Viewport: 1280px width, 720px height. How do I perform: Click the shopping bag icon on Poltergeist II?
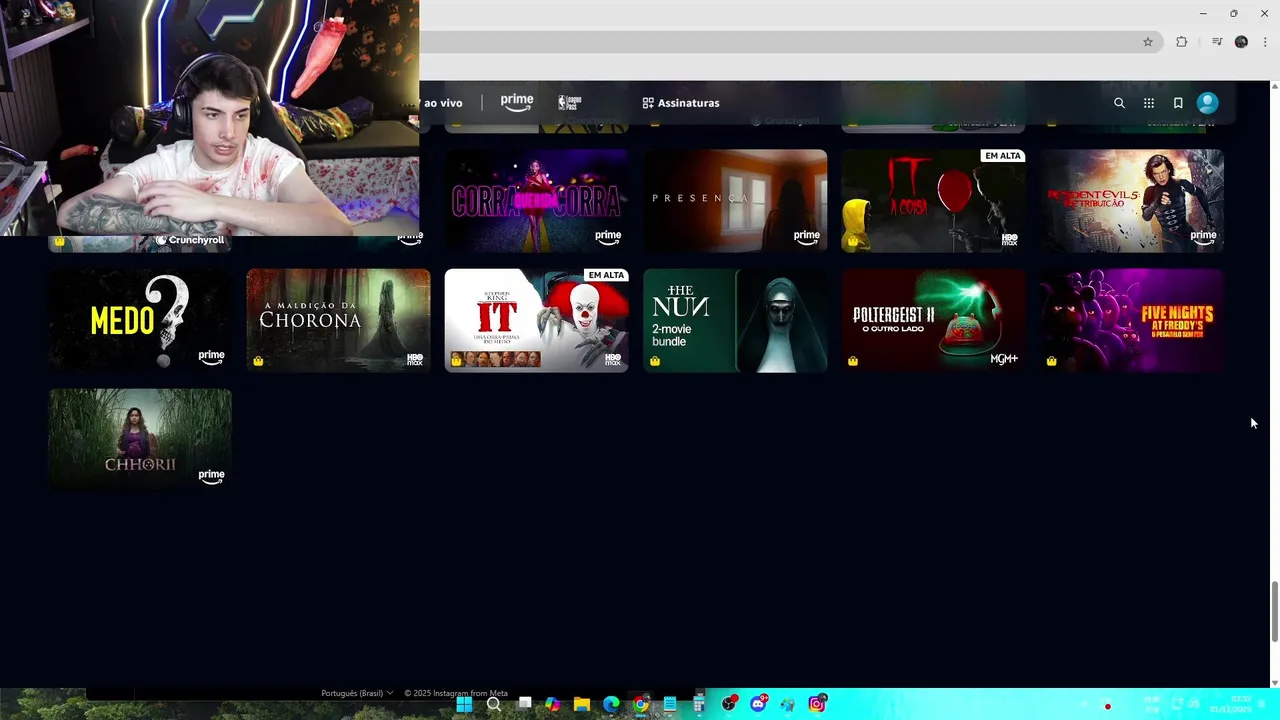point(853,361)
